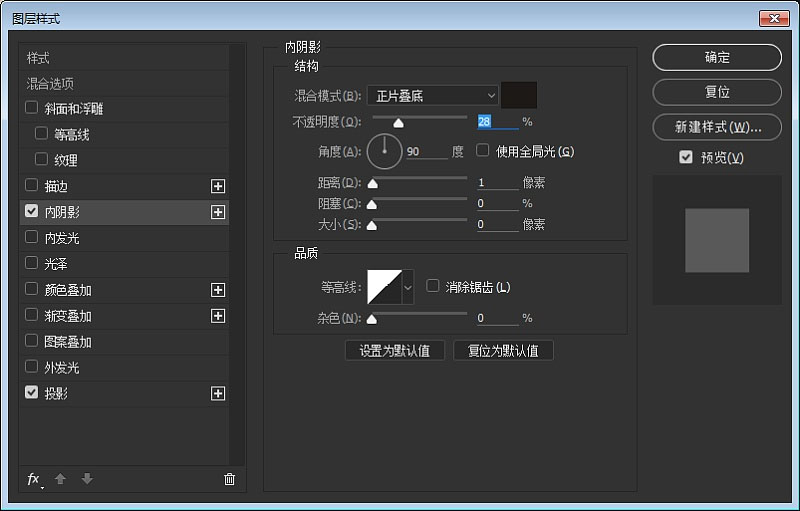Select 内发光 row label
800x511 pixels.
(x=62, y=238)
